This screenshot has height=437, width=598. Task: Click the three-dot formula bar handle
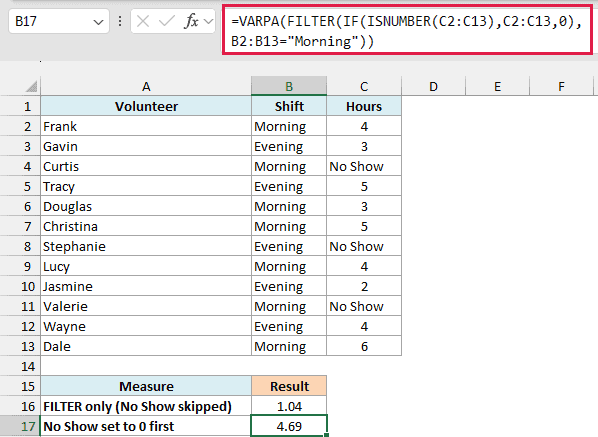(120, 21)
